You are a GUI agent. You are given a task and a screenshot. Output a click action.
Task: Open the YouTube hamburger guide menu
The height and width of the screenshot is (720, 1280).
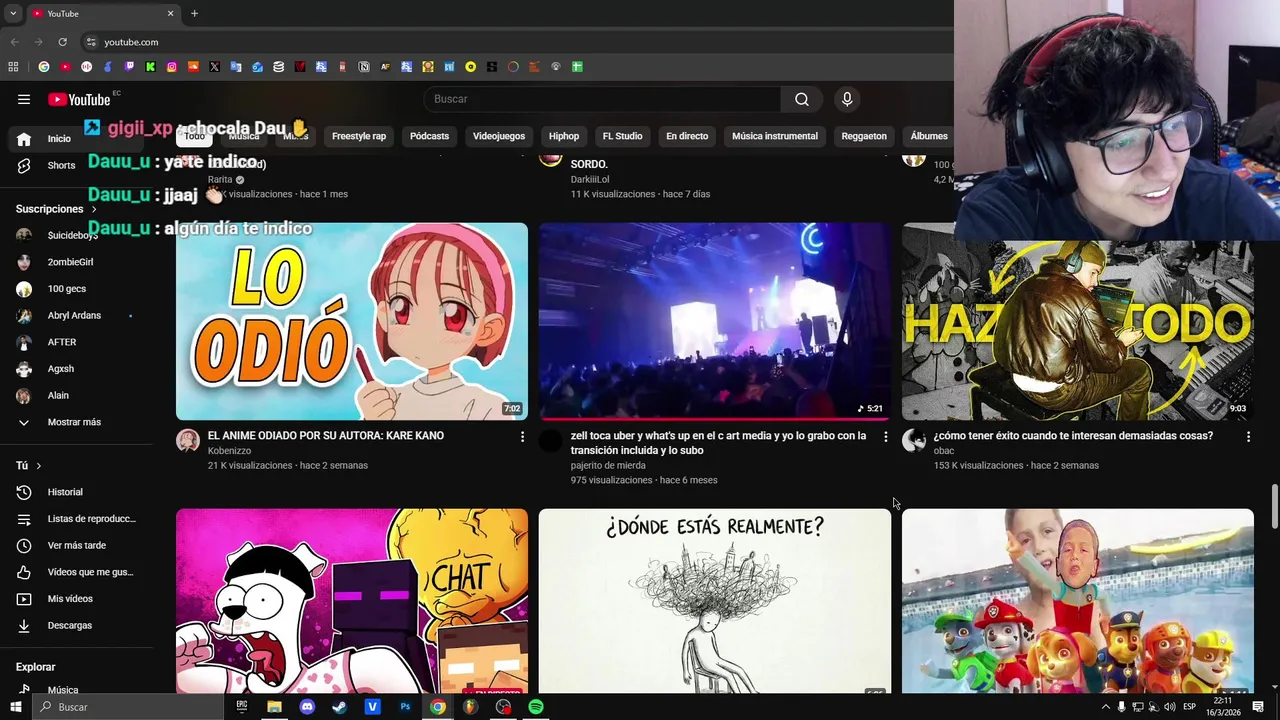(x=24, y=99)
